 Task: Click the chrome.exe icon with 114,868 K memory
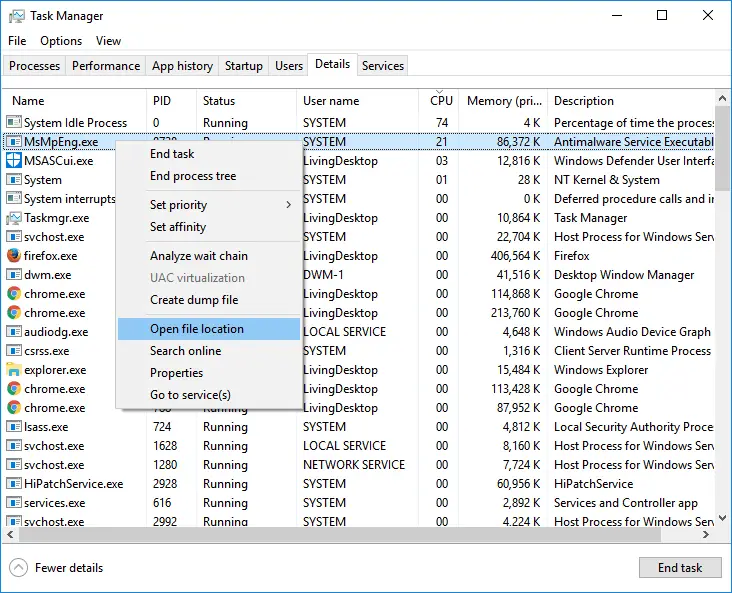pos(14,294)
